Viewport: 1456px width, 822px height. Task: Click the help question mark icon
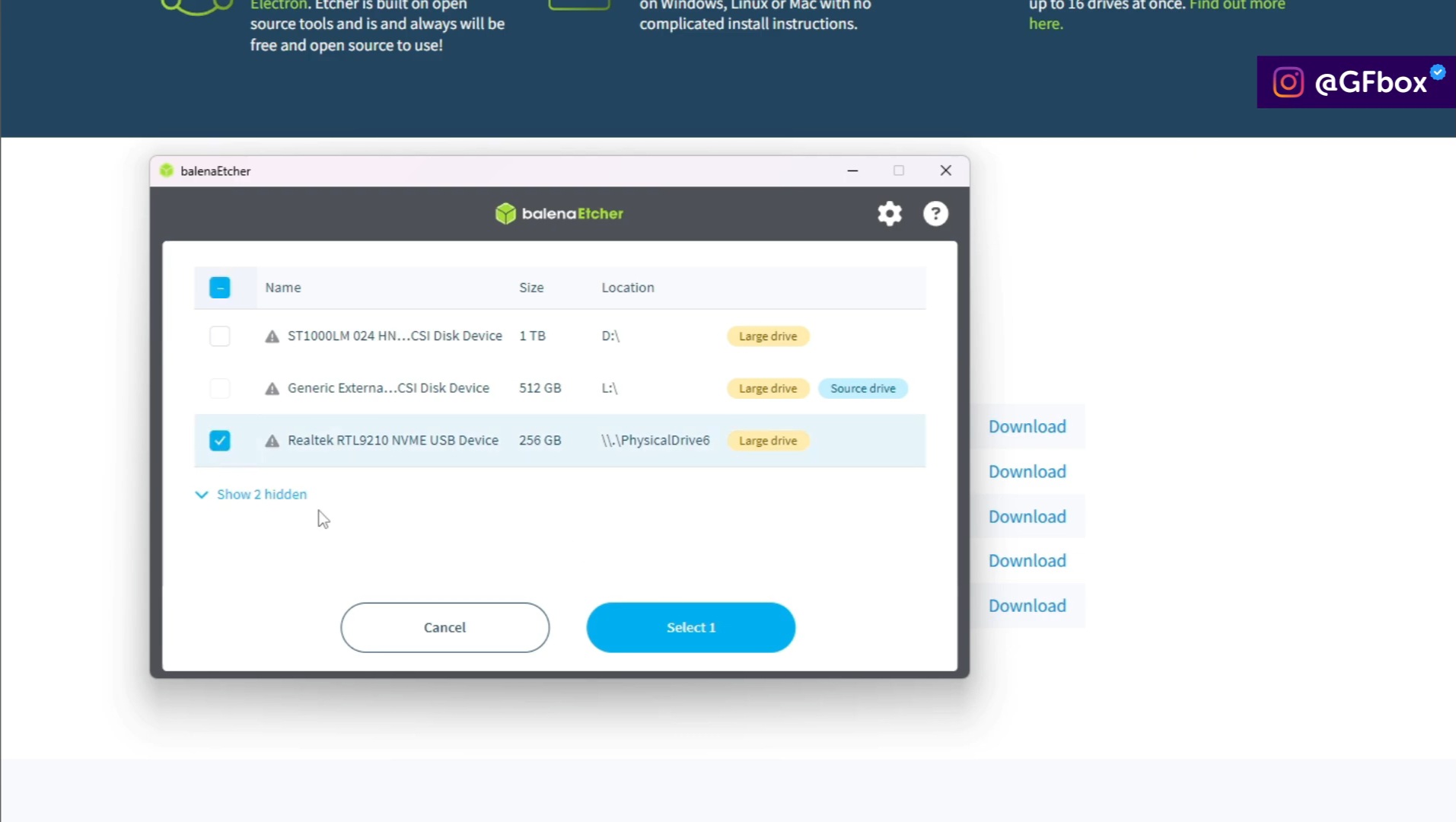[x=935, y=214]
